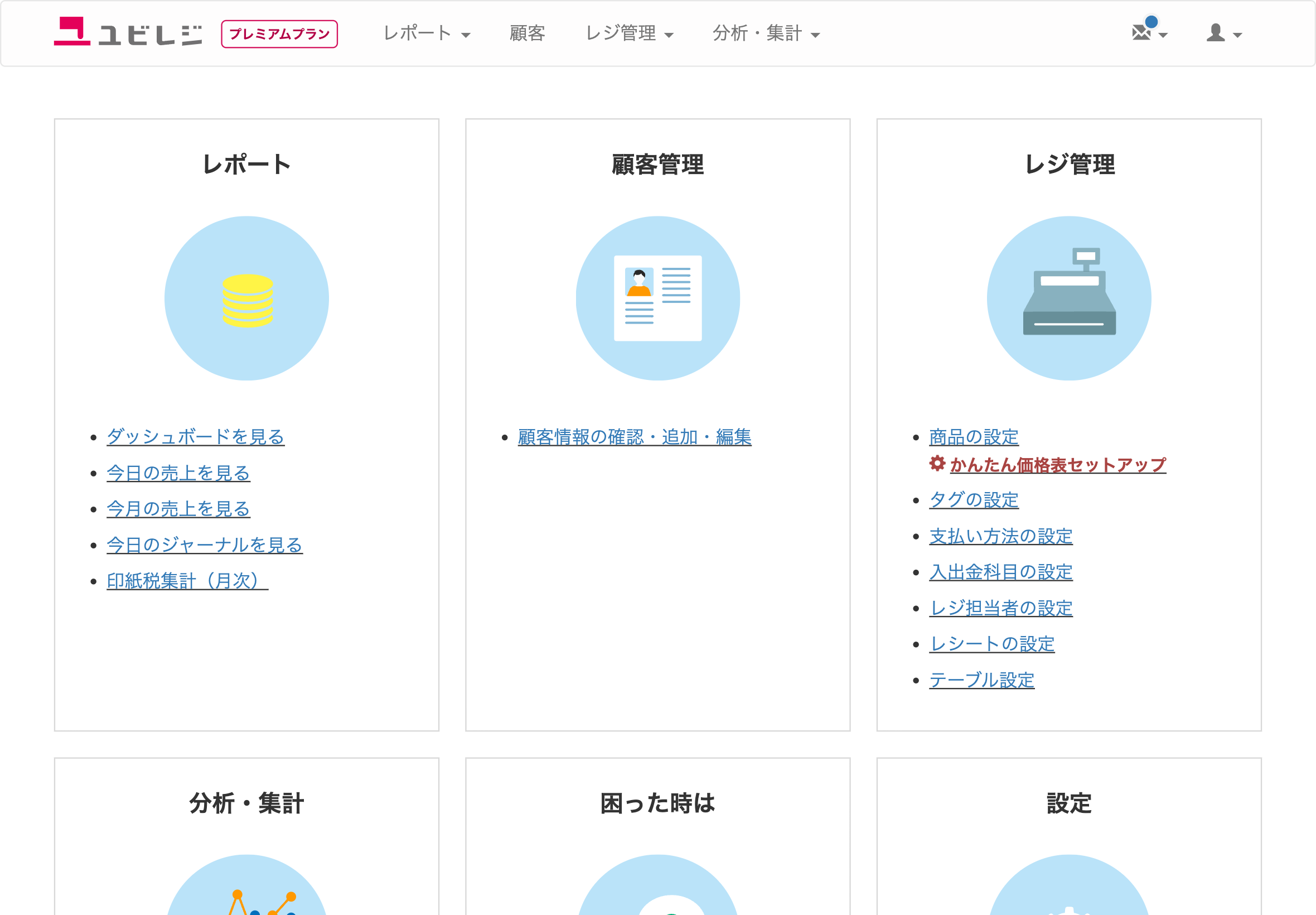Click the gear icon beside かんたん価格表セットアップ

[x=937, y=463]
